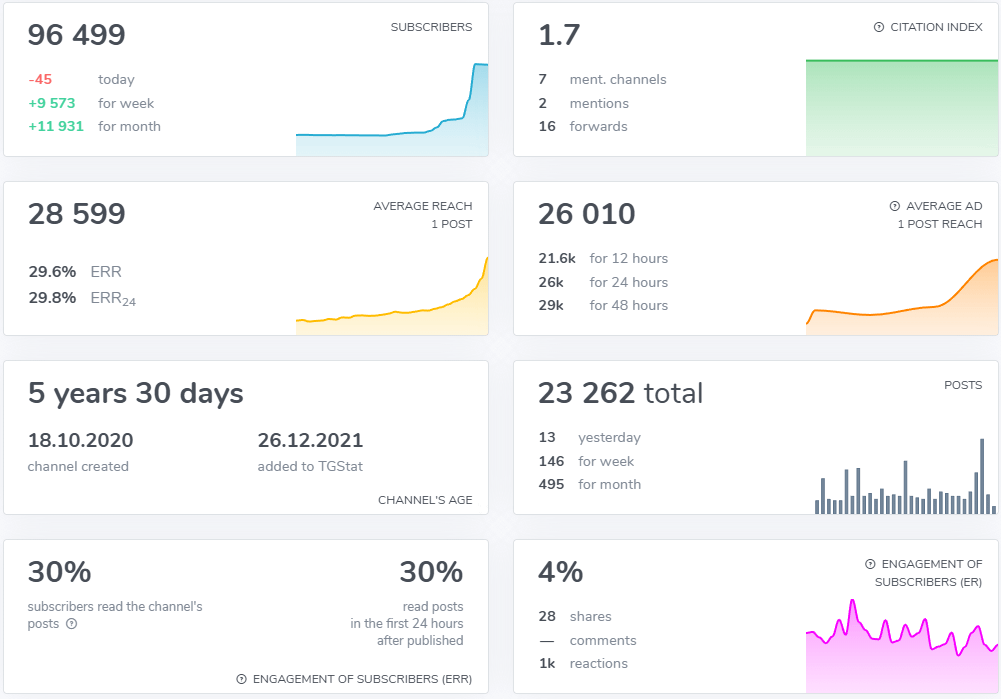Viewport: 1001px width, 699px height.
Task: Click the SUBSCRIBERS card title
Action: click(431, 28)
